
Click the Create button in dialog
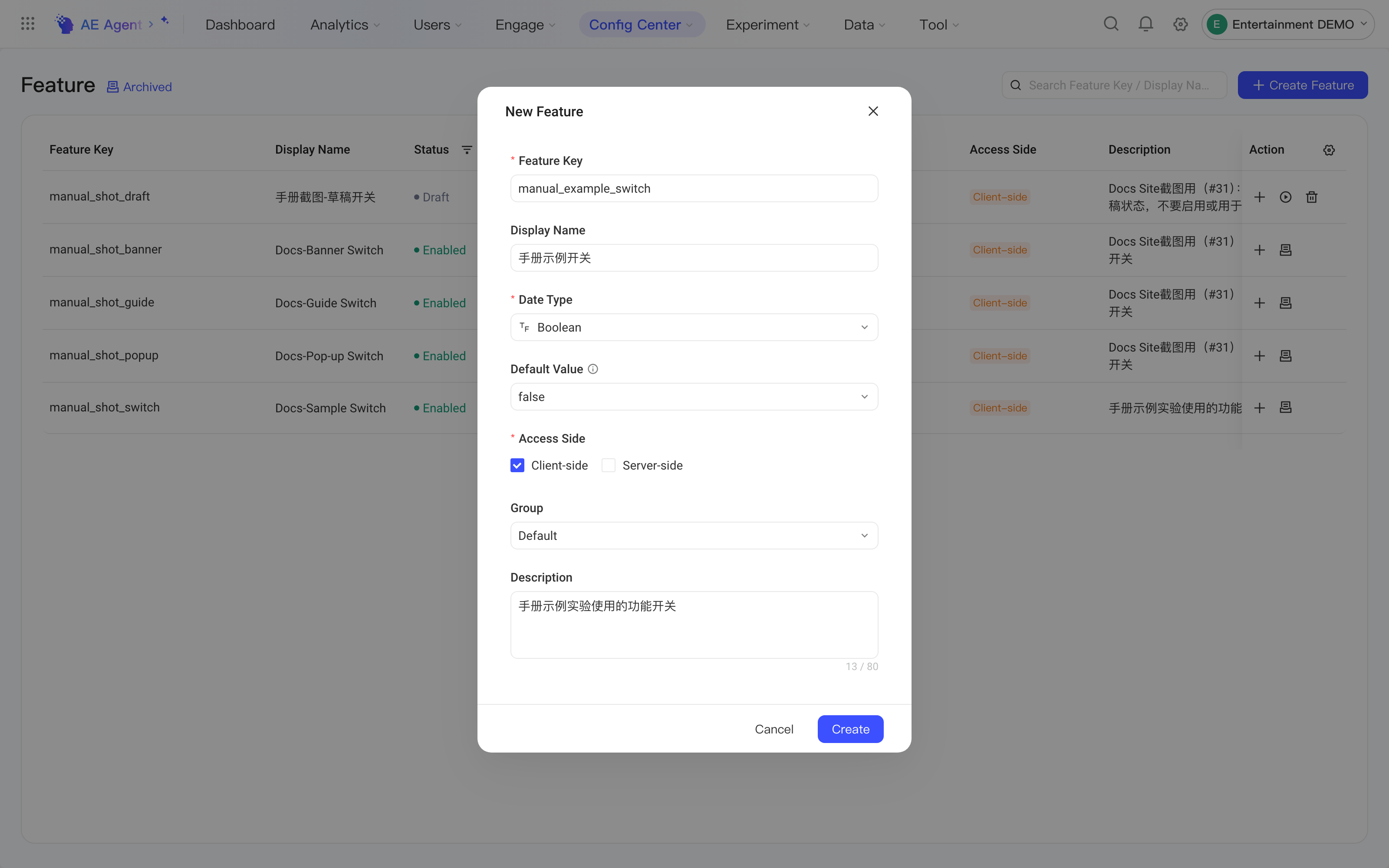pos(850,729)
